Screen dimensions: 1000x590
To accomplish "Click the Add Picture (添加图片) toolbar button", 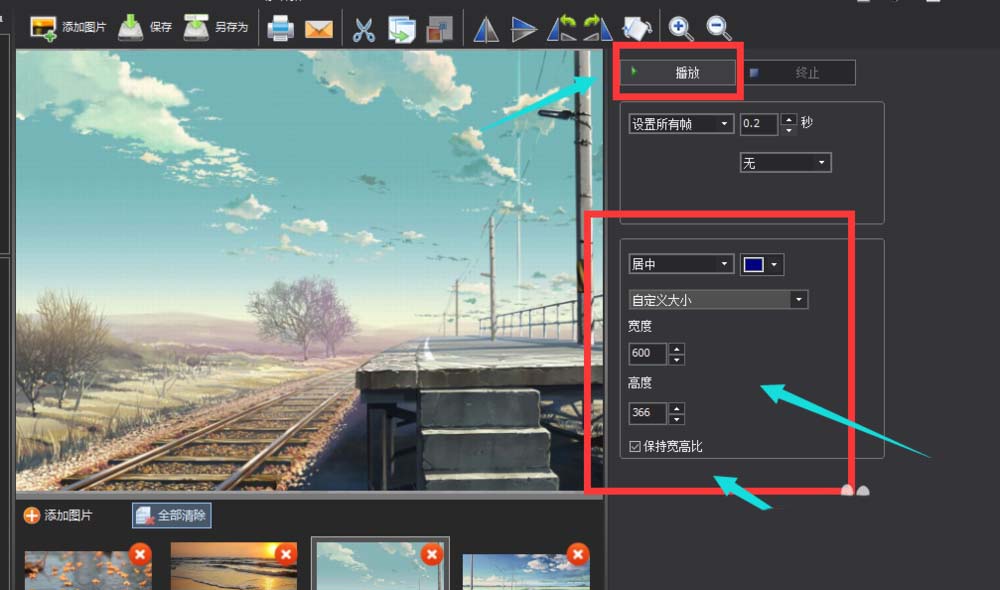I will (68, 27).
